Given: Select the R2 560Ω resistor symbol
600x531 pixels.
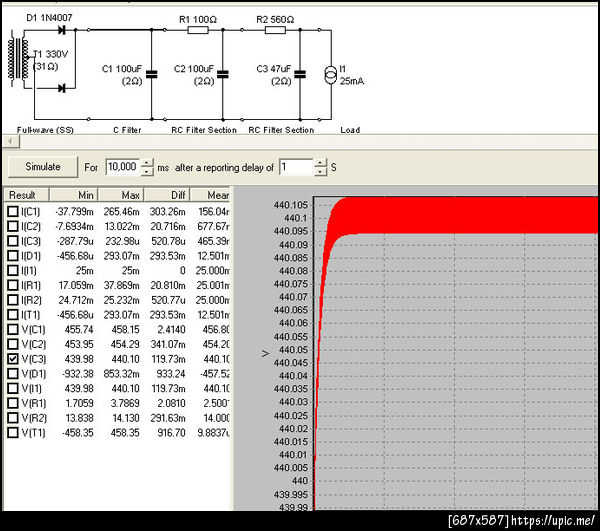Looking at the screenshot, I should point(275,29).
